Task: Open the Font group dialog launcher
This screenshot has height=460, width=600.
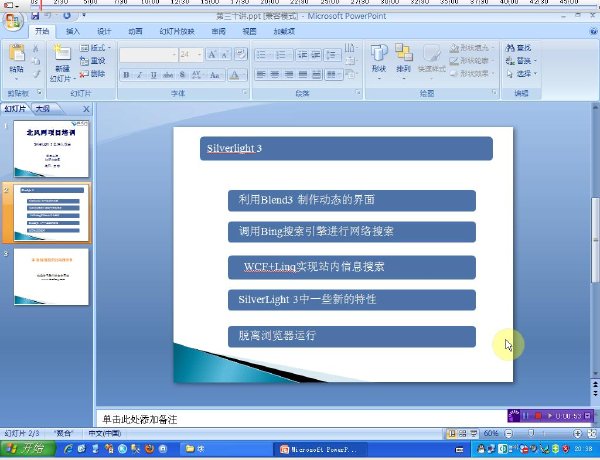Action: pos(245,92)
